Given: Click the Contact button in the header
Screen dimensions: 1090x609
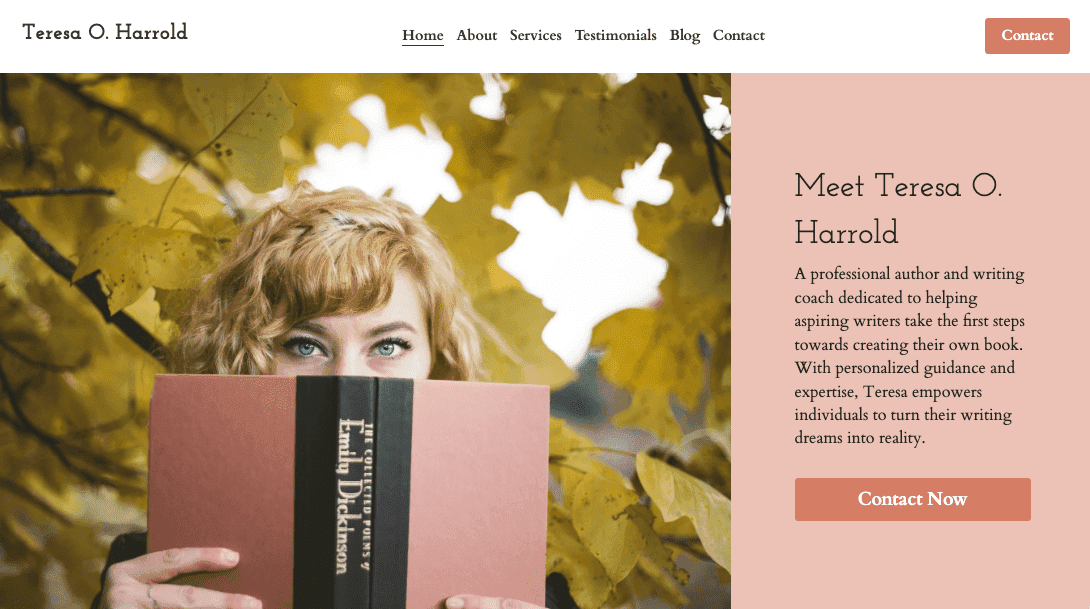Looking at the screenshot, I should [1027, 35].
